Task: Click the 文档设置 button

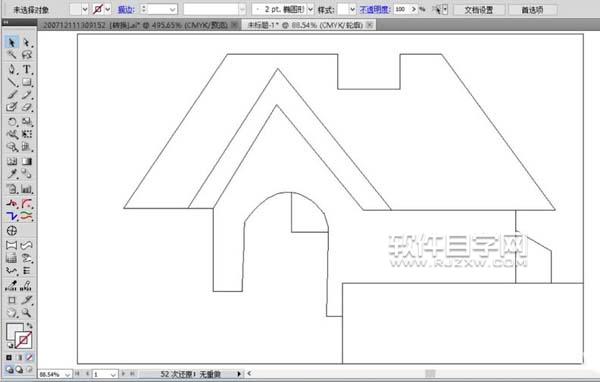Action: pos(479,10)
